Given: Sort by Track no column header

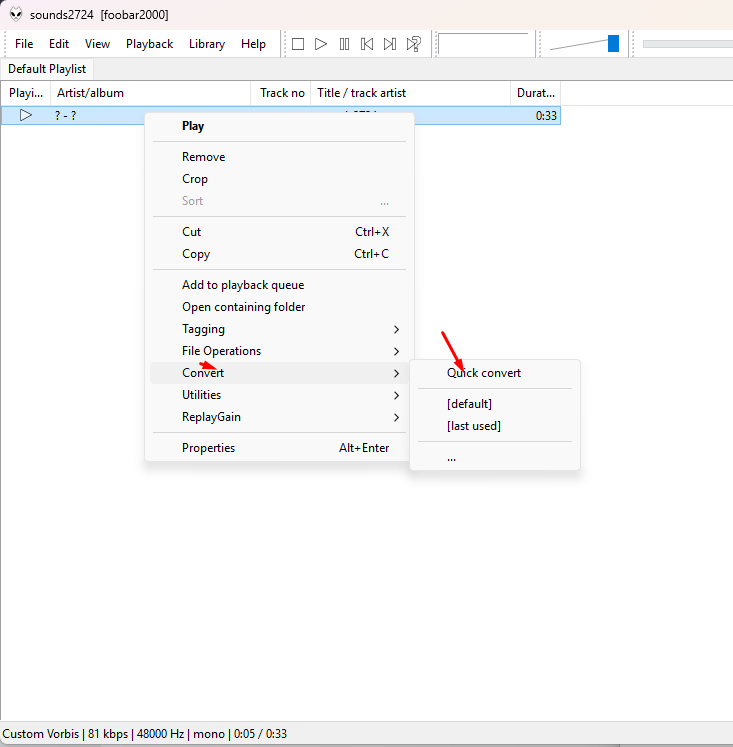Looking at the screenshot, I should pos(281,93).
